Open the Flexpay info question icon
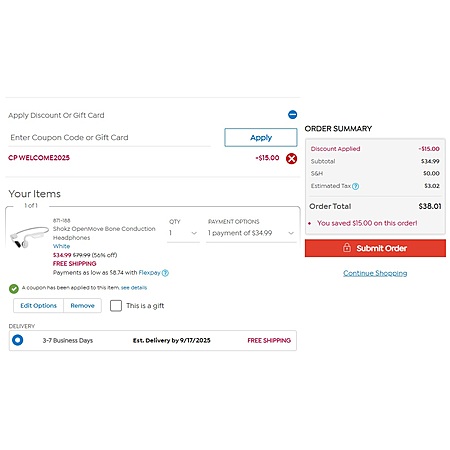The height and width of the screenshot is (450, 450). (x=165, y=273)
